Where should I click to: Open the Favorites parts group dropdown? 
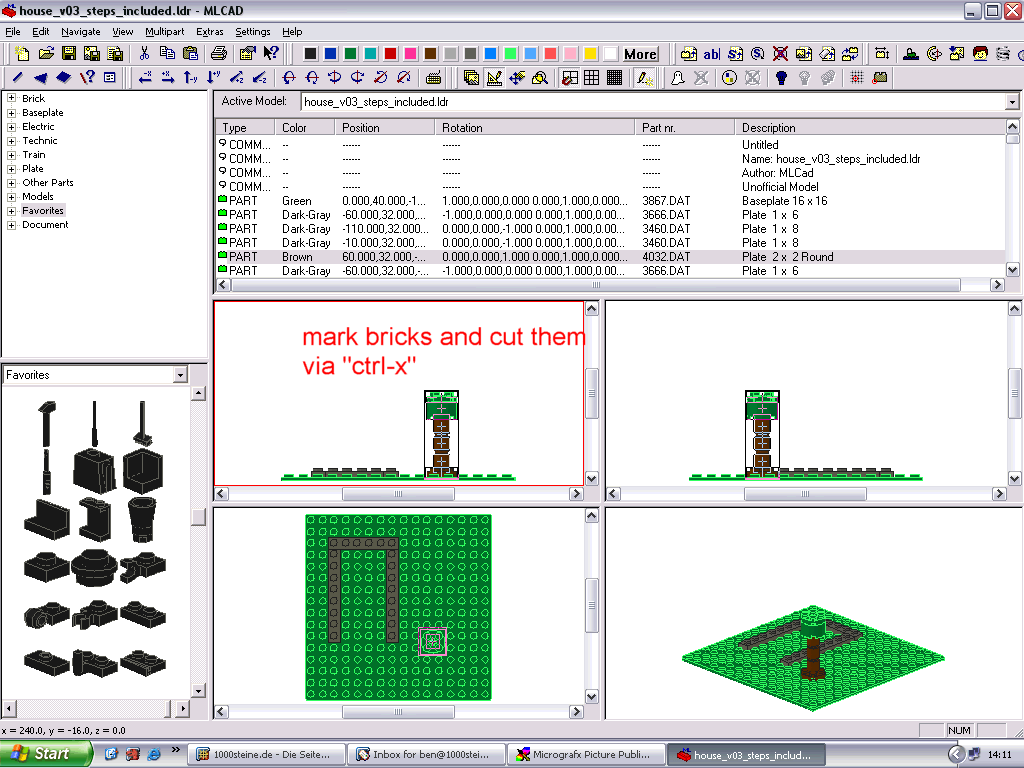click(x=180, y=375)
